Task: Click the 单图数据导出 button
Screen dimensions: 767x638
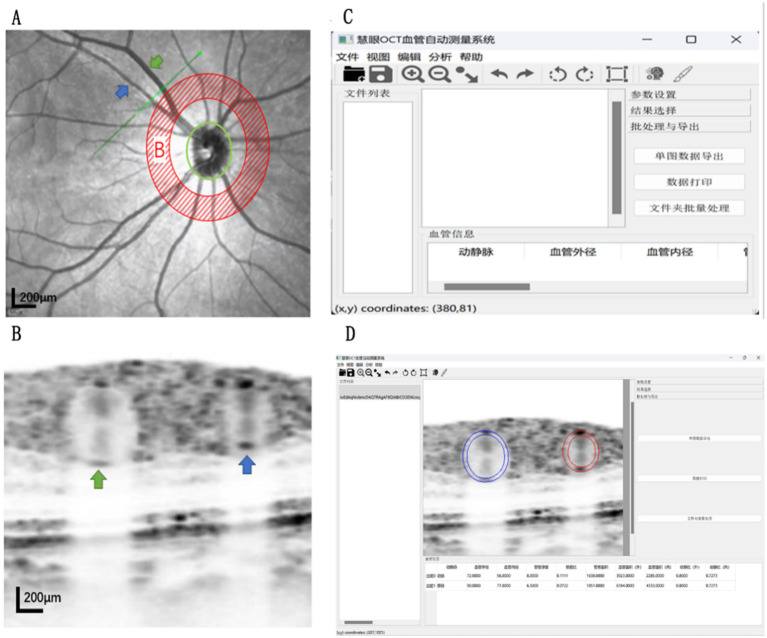Action: [689, 156]
